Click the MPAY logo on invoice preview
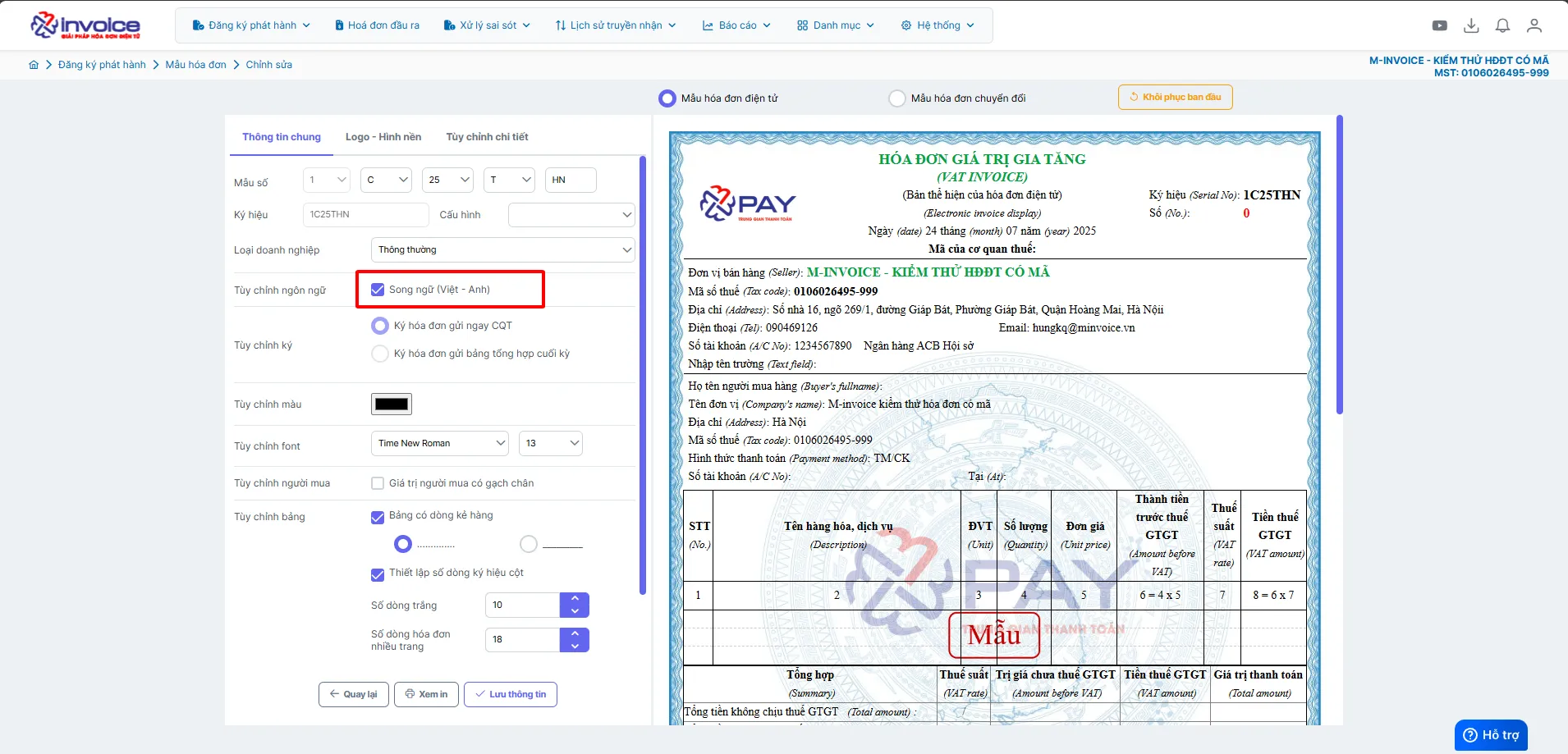 click(748, 203)
